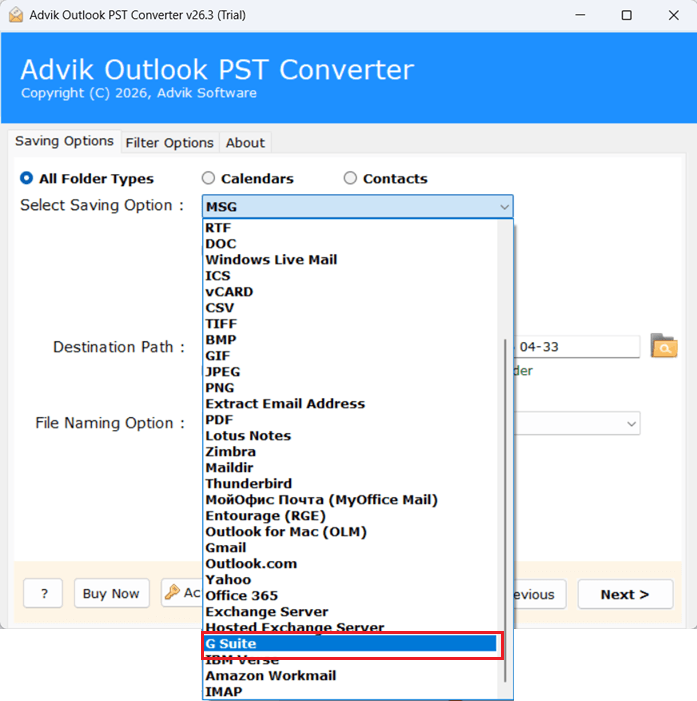
Task: Select Thunderbird from the list
Action: [x=350, y=484]
